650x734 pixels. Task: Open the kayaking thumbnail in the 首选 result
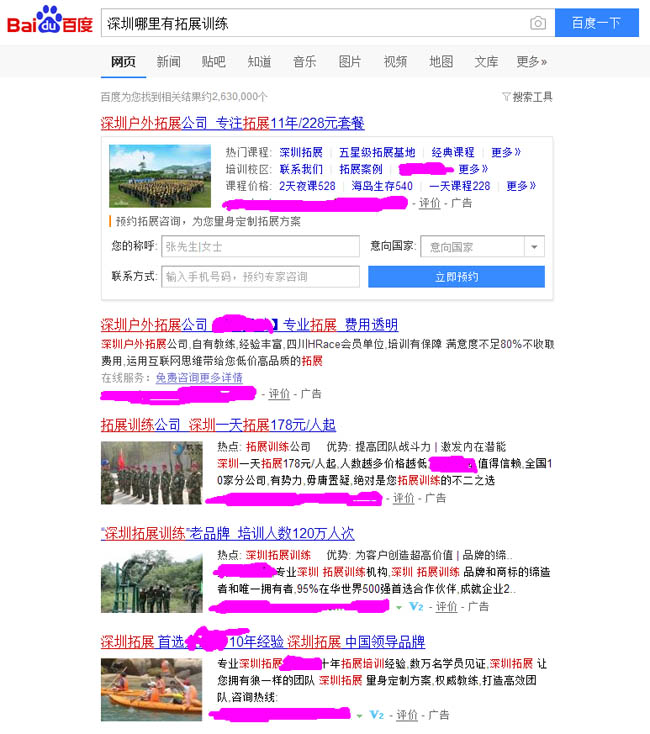tap(152, 690)
